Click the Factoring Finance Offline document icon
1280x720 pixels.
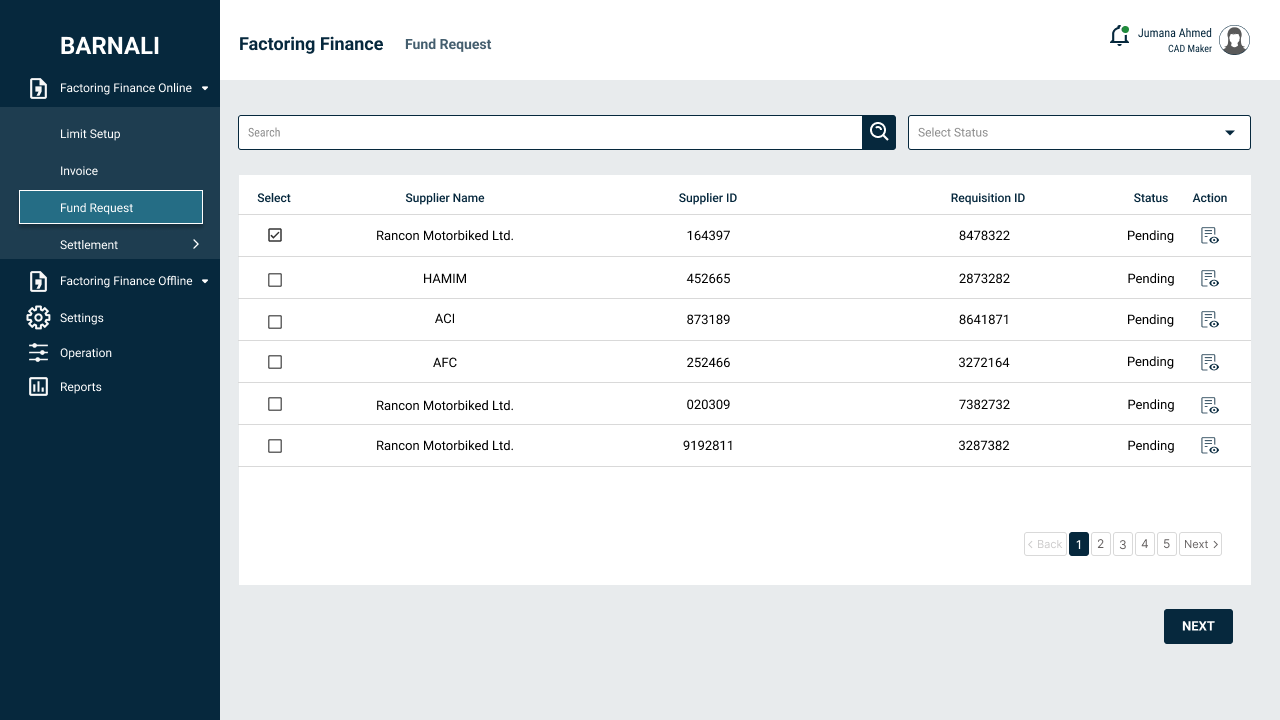point(38,281)
